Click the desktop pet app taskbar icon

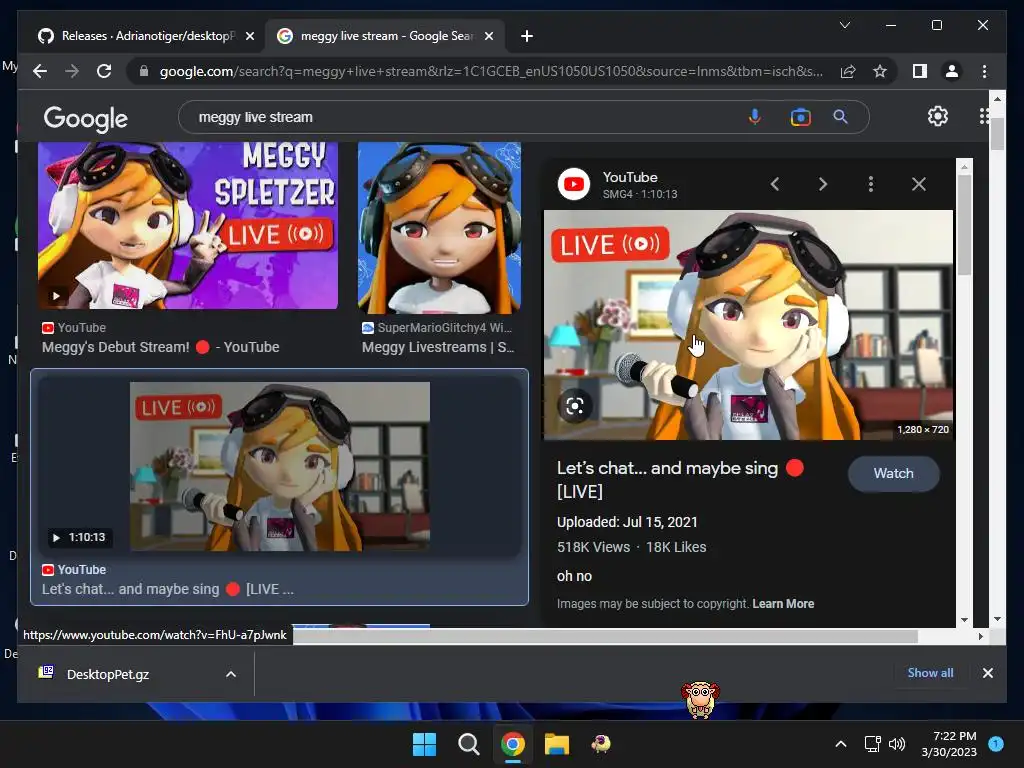click(601, 744)
